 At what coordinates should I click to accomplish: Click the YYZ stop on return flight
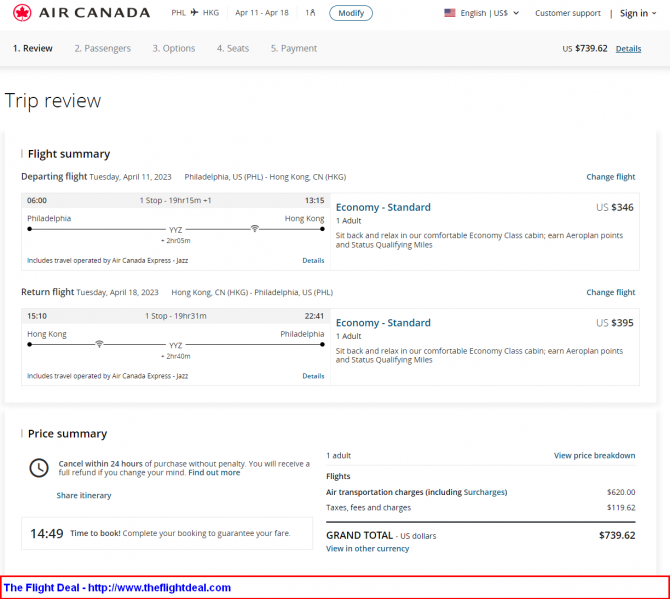tap(176, 345)
